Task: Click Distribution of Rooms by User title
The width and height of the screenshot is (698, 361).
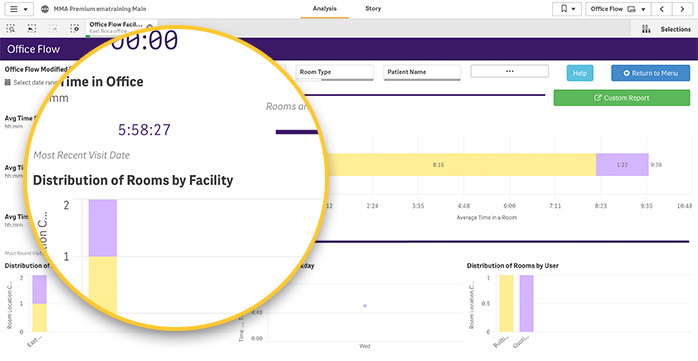Action: coord(512,266)
